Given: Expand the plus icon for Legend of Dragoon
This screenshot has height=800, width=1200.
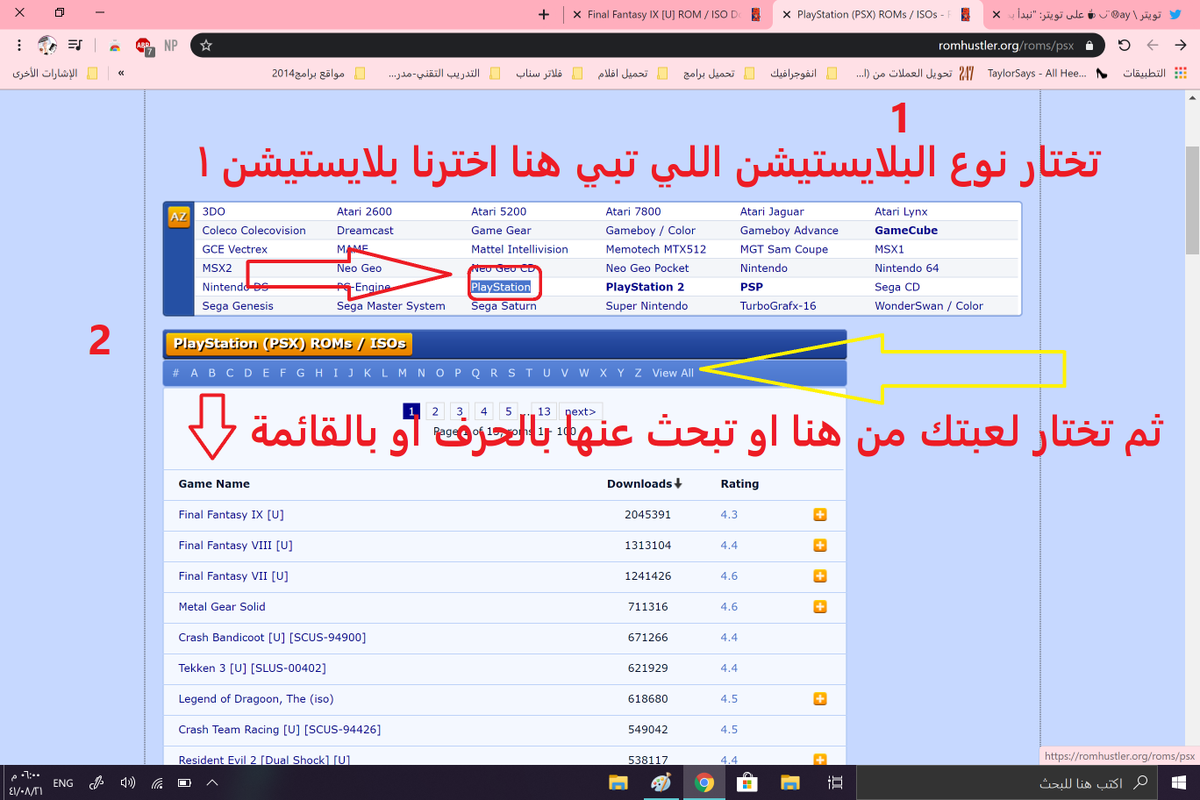Looking at the screenshot, I should coord(820,699).
